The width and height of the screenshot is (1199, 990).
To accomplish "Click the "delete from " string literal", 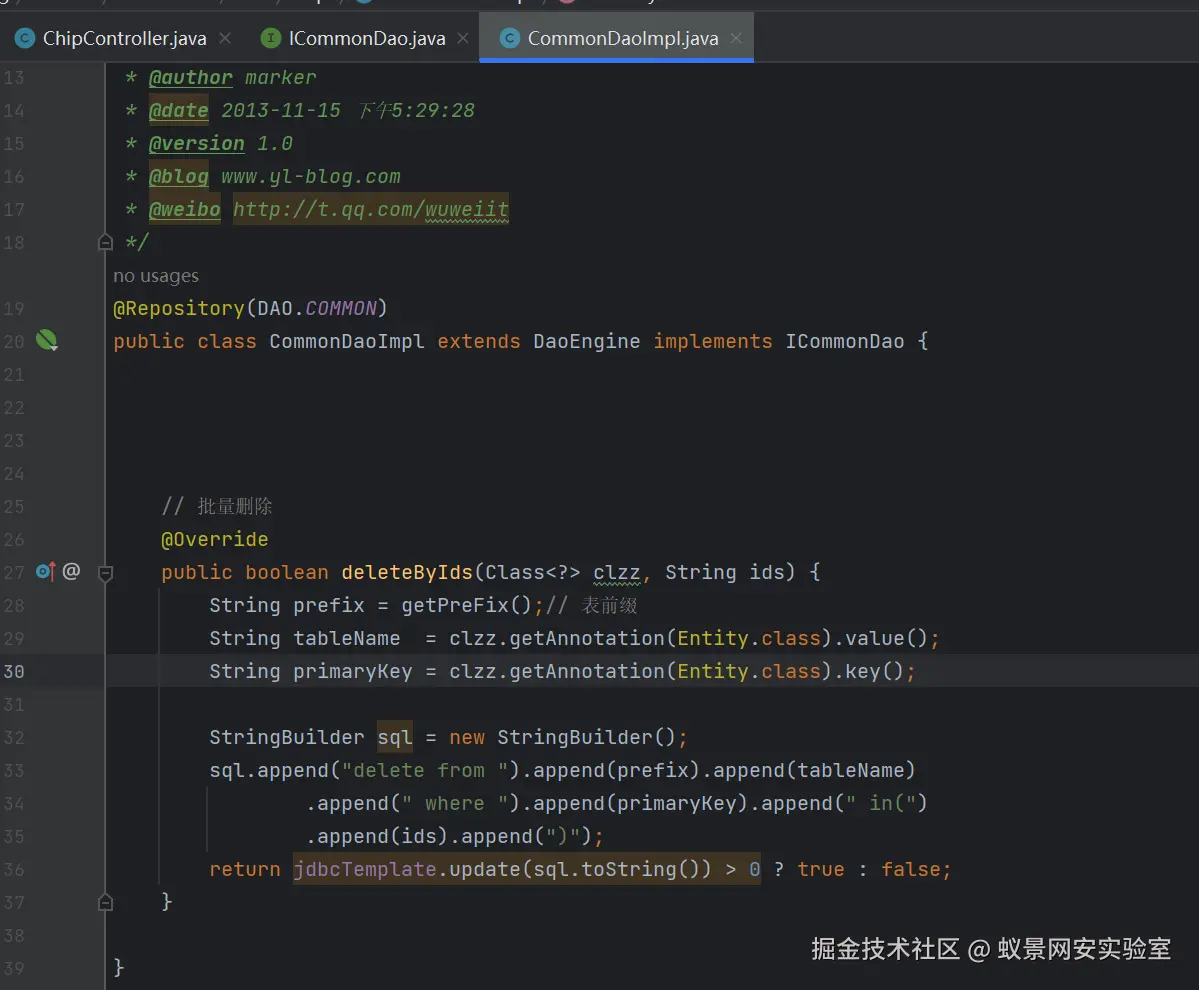I will [425, 771].
